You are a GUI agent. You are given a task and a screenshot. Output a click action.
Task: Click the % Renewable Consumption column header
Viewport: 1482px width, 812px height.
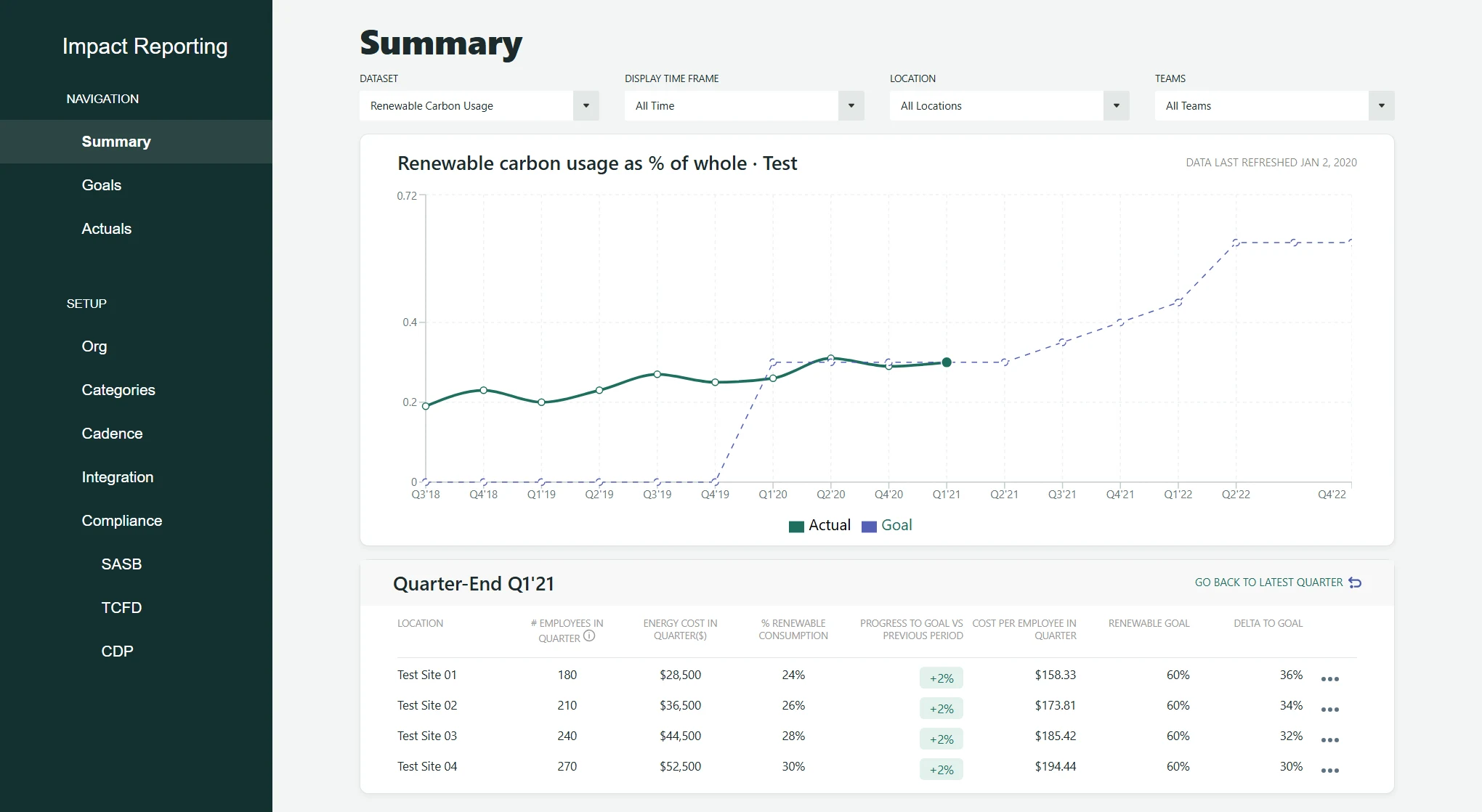pyautogui.click(x=793, y=630)
